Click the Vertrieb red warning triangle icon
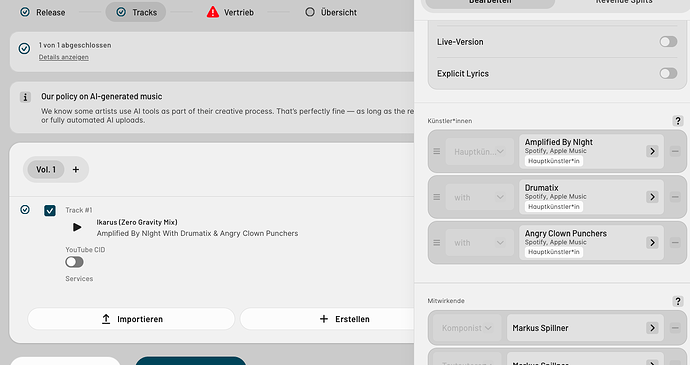Image resolution: width=690 pixels, height=365 pixels. tap(213, 12)
